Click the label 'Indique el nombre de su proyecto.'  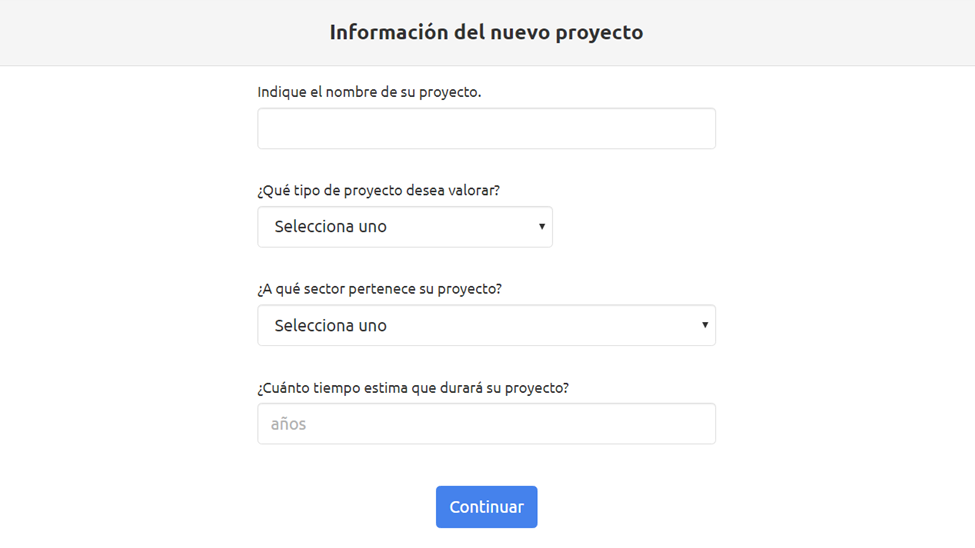(369, 92)
